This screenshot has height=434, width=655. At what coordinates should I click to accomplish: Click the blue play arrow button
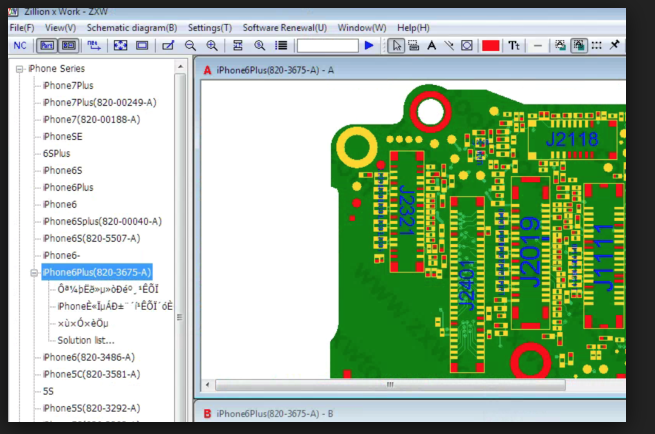click(369, 46)
